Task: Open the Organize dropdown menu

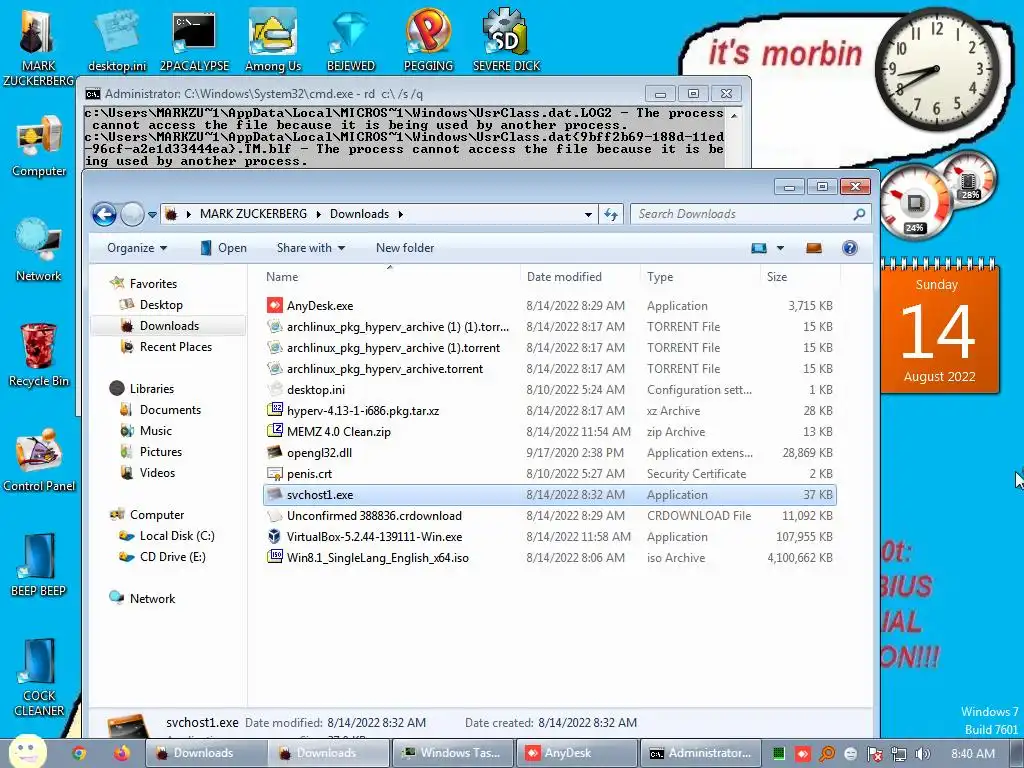Action: (x=137, y=248)
